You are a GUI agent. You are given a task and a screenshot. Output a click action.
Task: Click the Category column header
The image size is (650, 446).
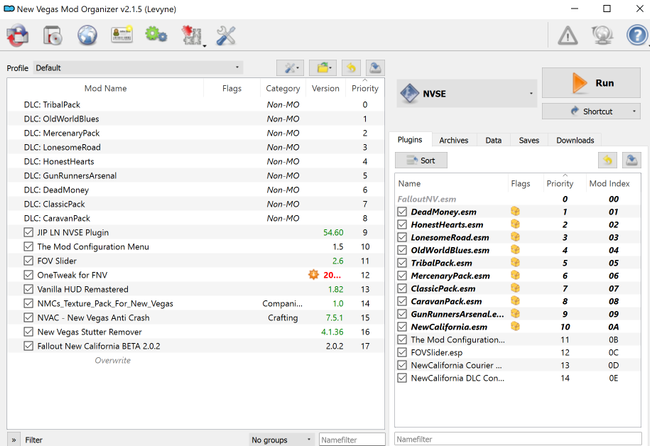(x=283, y=88)
